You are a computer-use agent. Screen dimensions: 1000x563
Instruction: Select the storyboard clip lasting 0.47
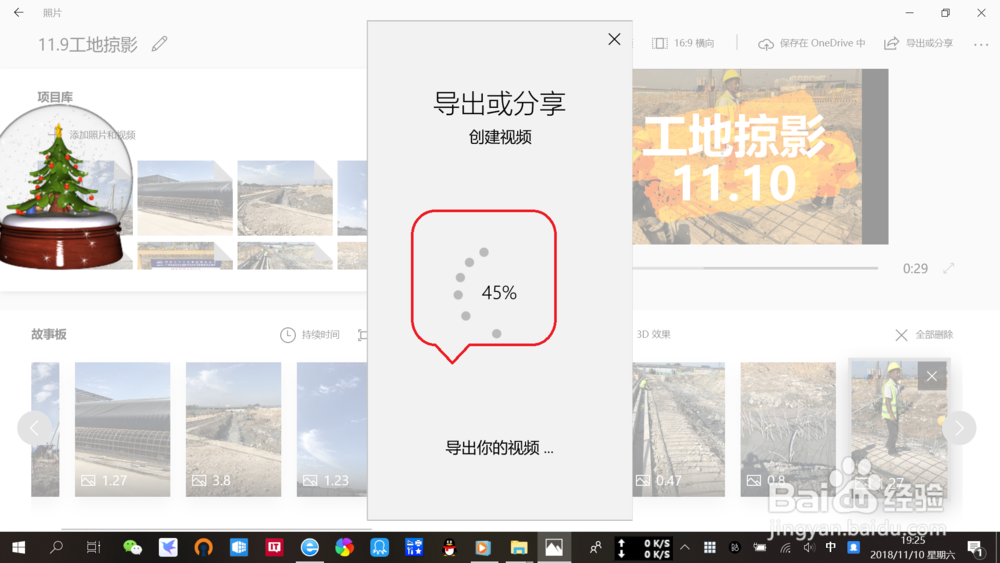pyautogui.click(x=679, y=429)
